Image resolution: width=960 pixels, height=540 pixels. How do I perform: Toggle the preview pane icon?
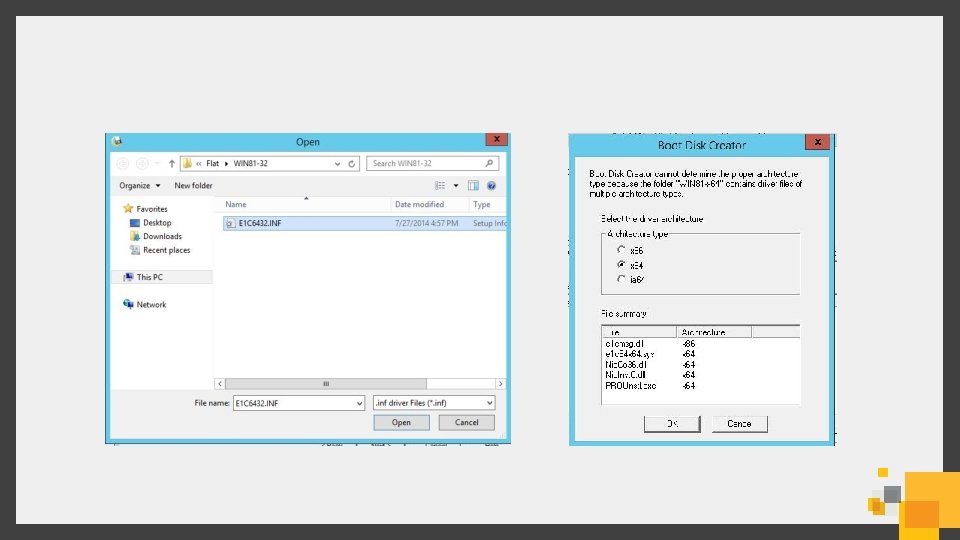[x=473, y=186]
